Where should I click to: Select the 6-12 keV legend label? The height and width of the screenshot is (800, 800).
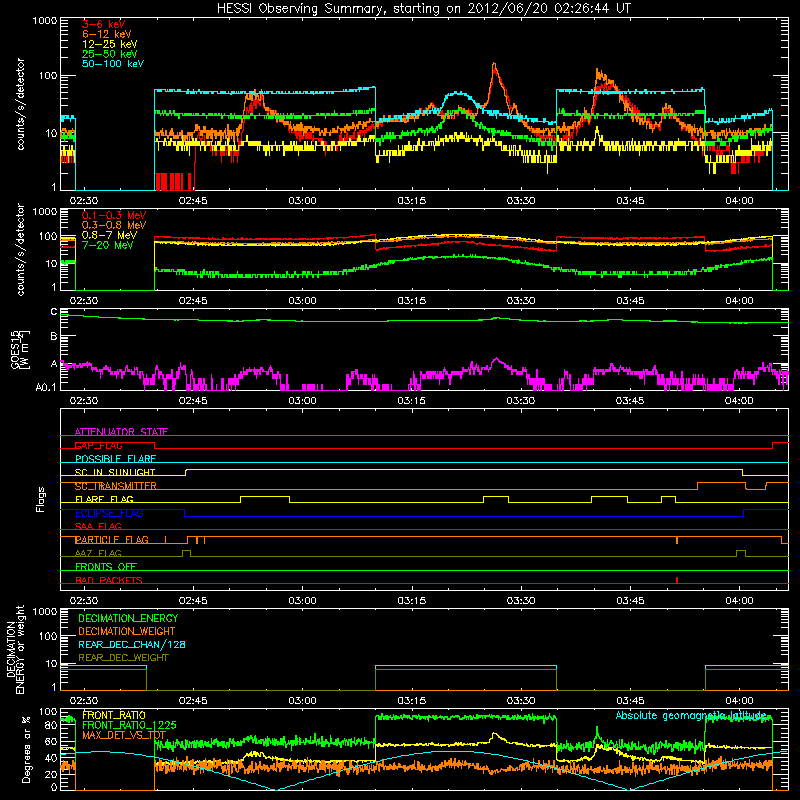107,34
